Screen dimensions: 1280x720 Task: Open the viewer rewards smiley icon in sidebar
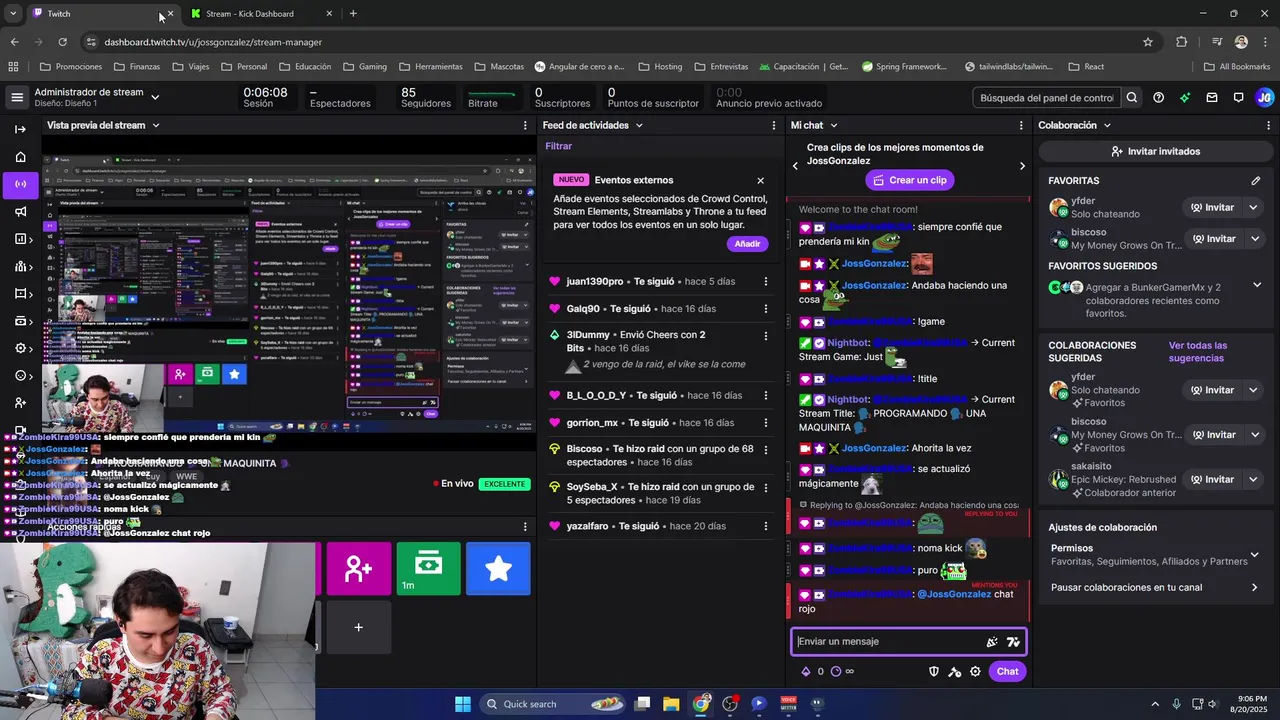point(20,376)
